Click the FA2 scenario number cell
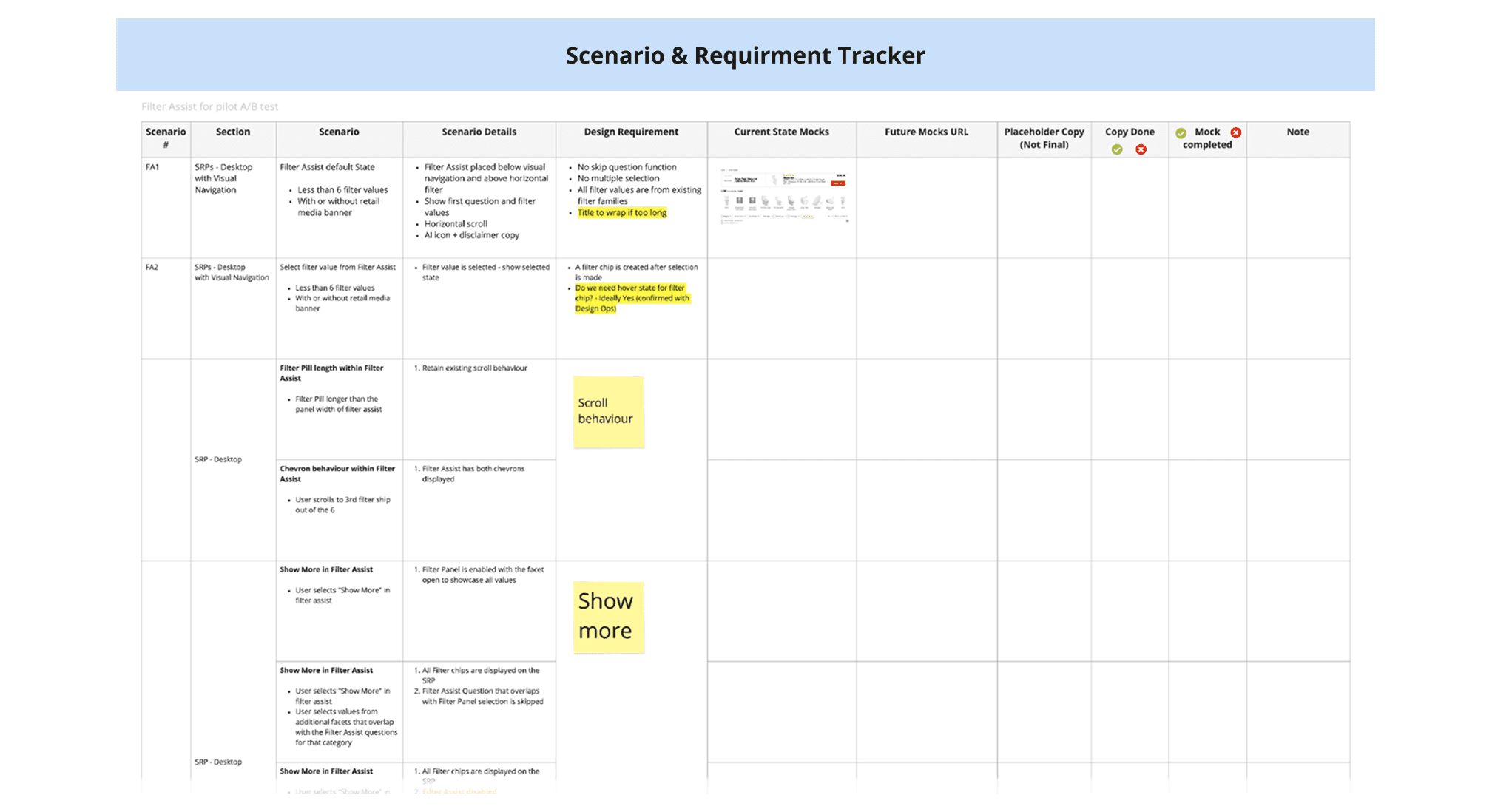 [152, 268]
